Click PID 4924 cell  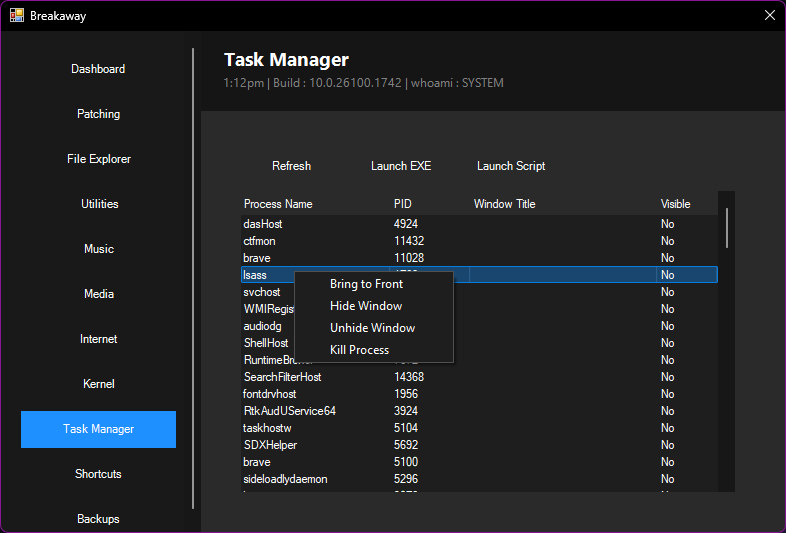406,224
